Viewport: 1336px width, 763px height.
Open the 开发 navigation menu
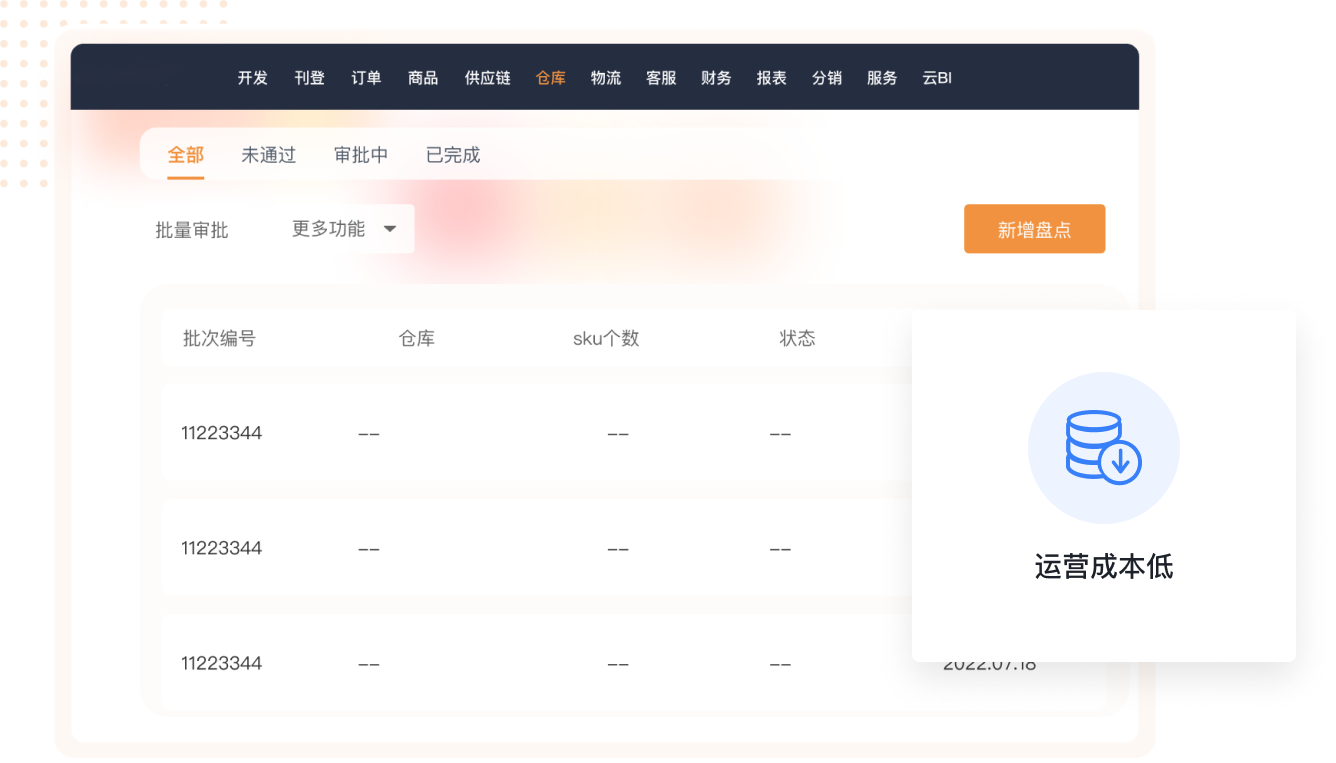pyautogui.click(x=252, y=78)
